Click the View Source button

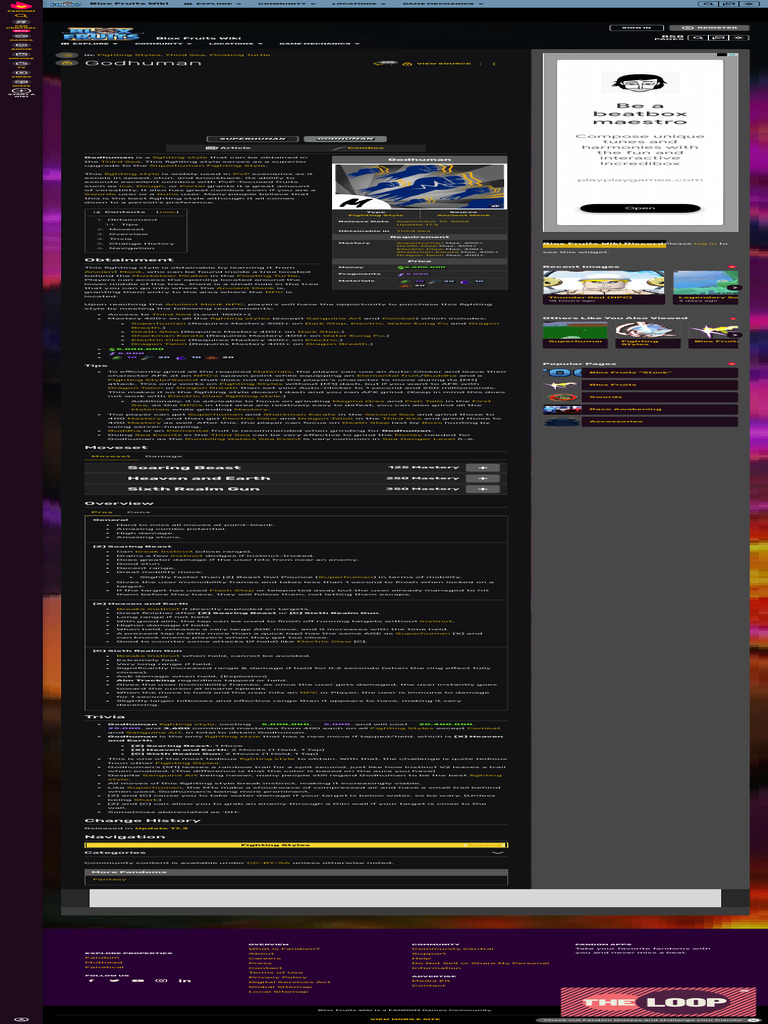(443, 64)
